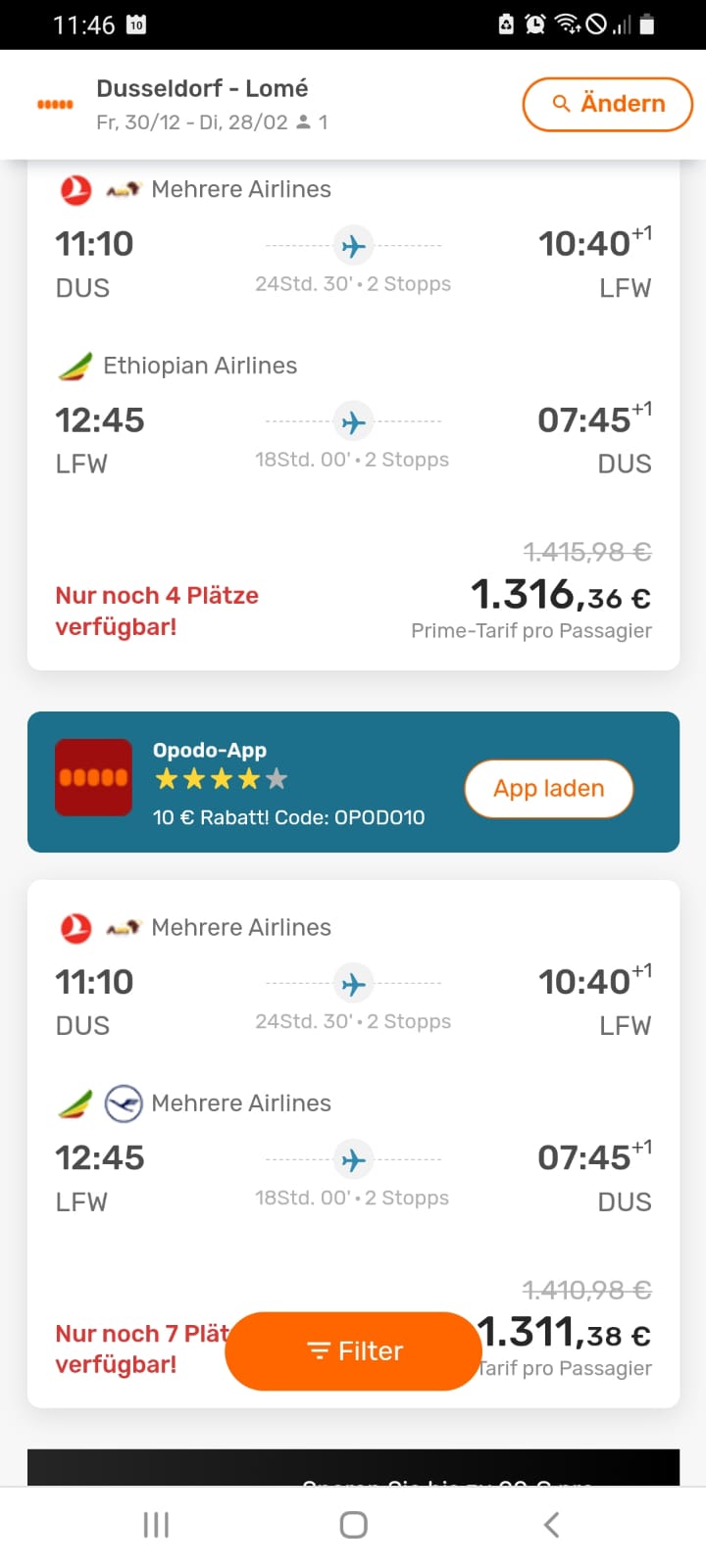Tap the plane icon on 11:10 DUS flight
Image resolution: width=706 pixels, height=1568 pixels.
tap(353, 245)
